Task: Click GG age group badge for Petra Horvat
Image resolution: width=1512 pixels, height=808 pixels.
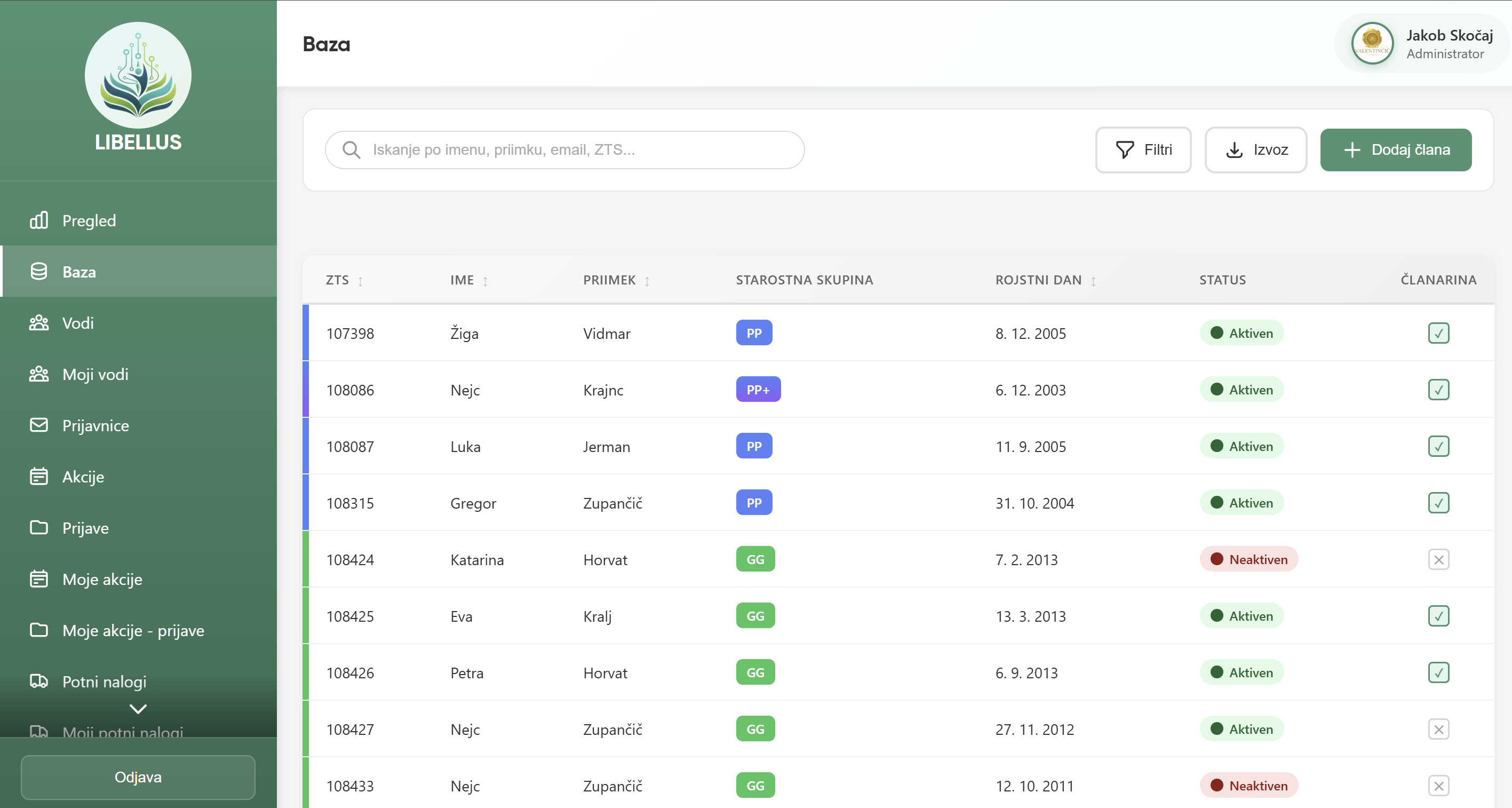Action: click(x=755, y=672)
